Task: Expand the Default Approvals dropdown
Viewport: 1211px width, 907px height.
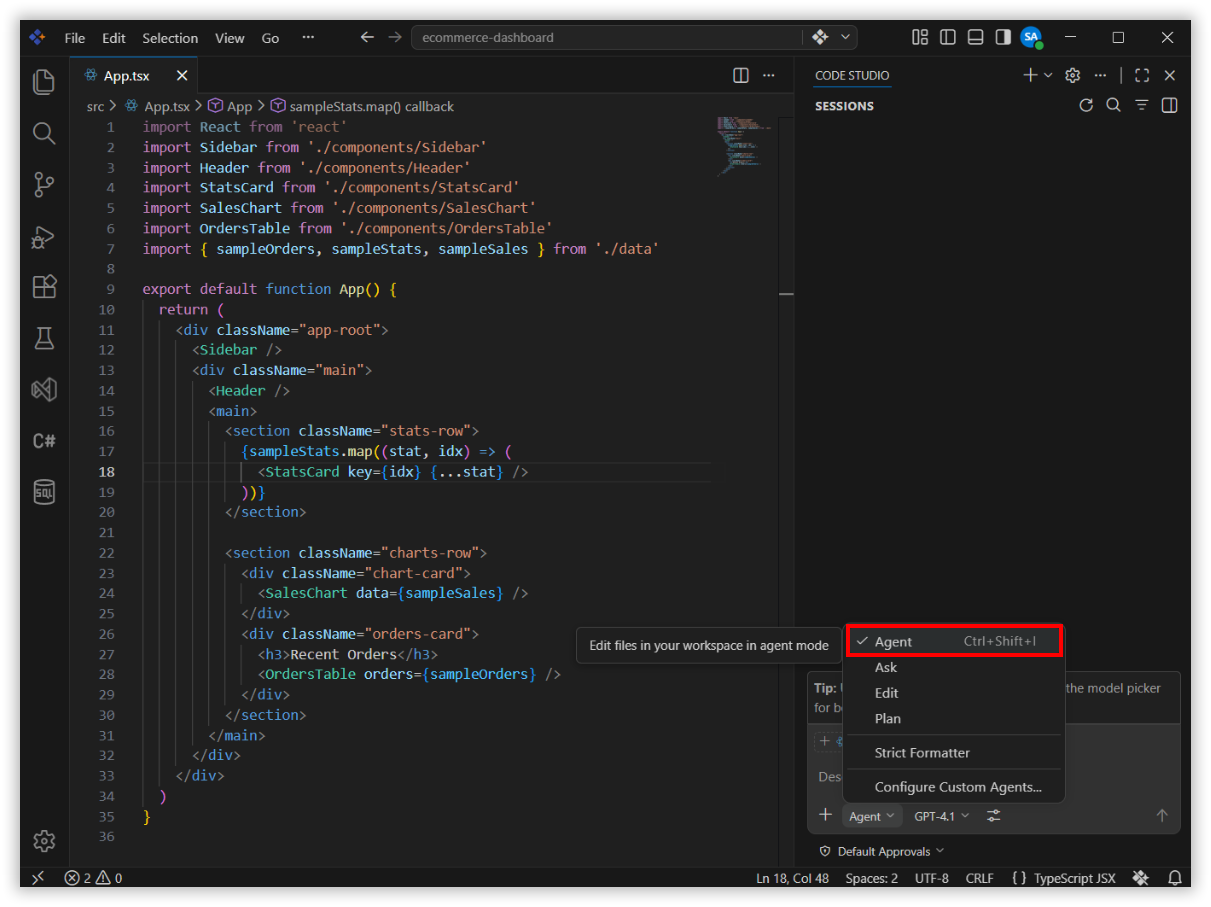Action: (x=881, y=851)
